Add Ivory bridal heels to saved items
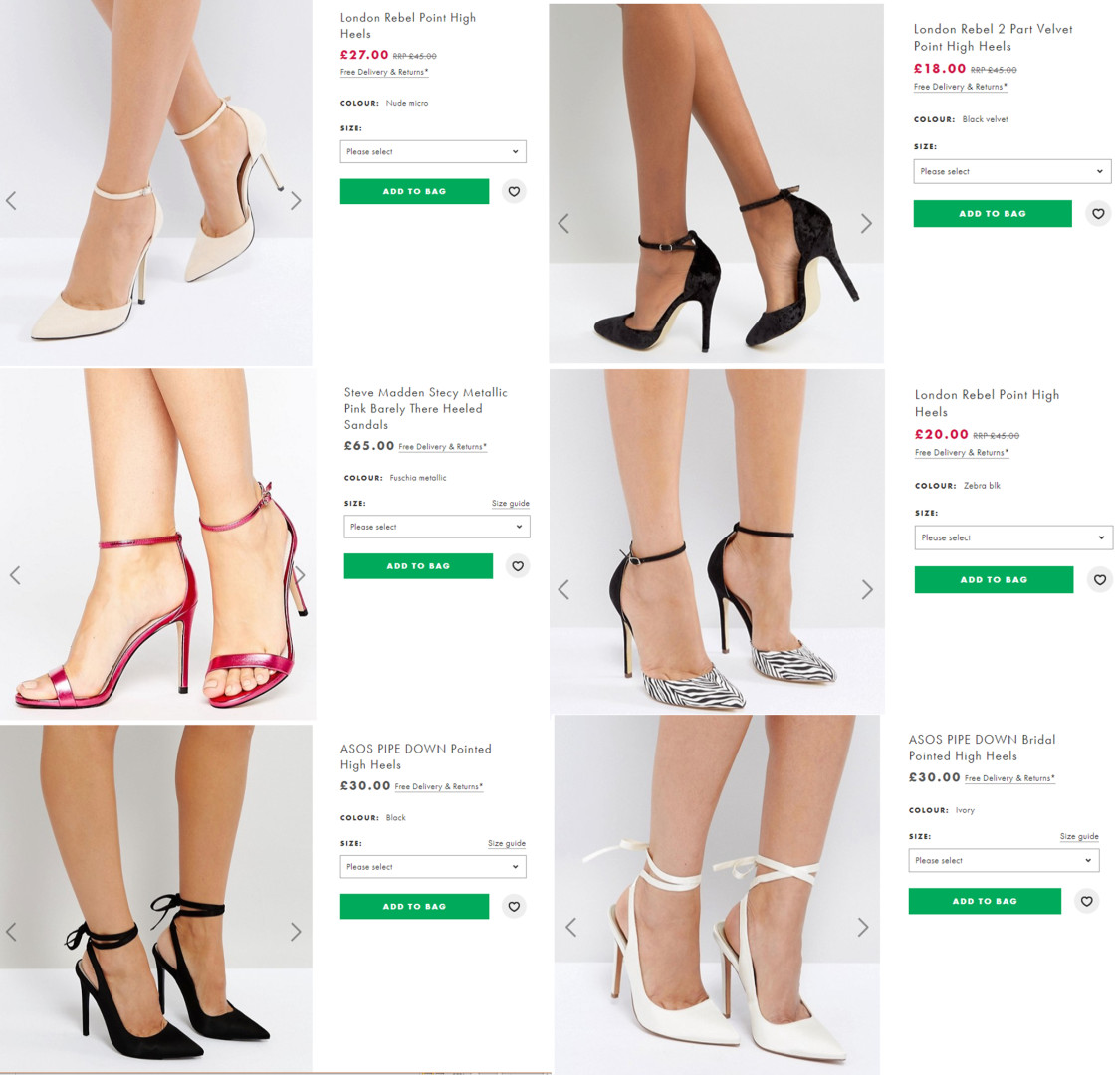 [x=1086, y=901]
